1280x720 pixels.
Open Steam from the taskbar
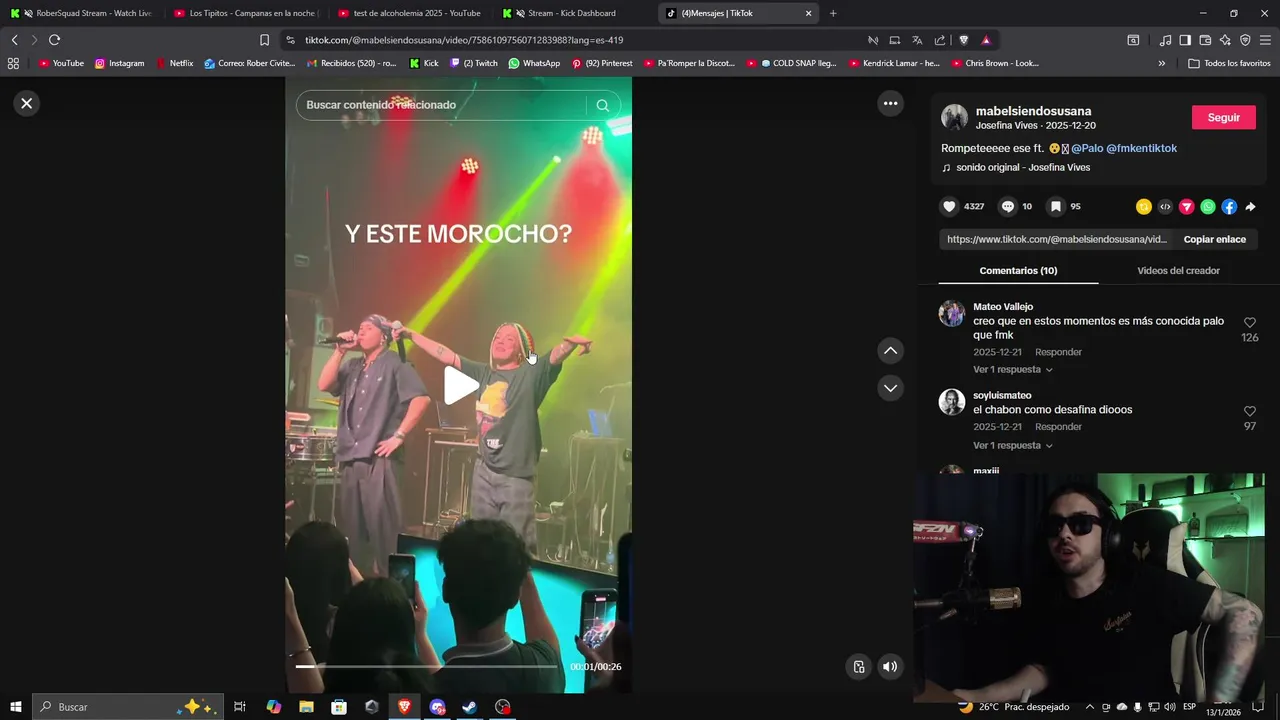(469, 707)
